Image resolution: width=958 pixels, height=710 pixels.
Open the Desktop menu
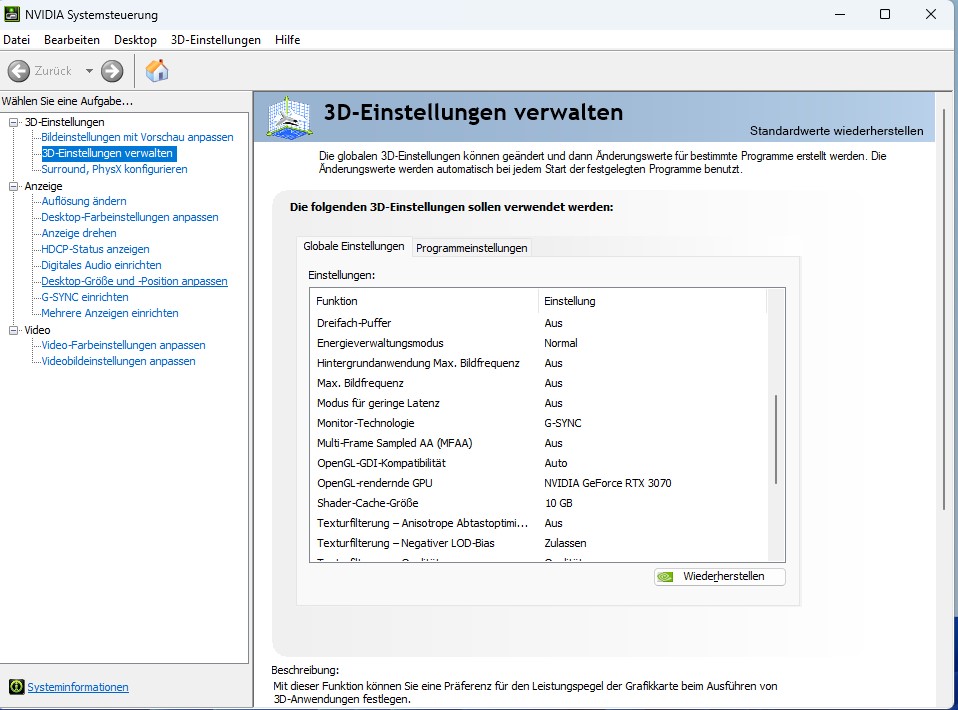coord(135,40)
